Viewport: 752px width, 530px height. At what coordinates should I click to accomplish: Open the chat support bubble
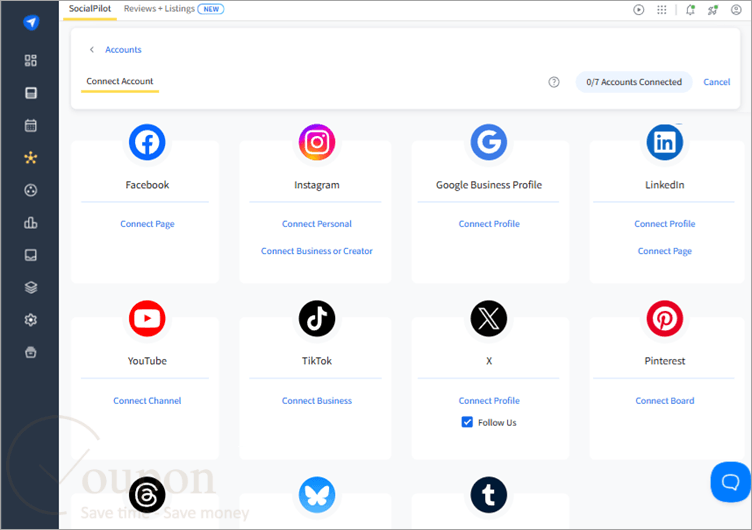pyautogui.click(x=730, y=482)
